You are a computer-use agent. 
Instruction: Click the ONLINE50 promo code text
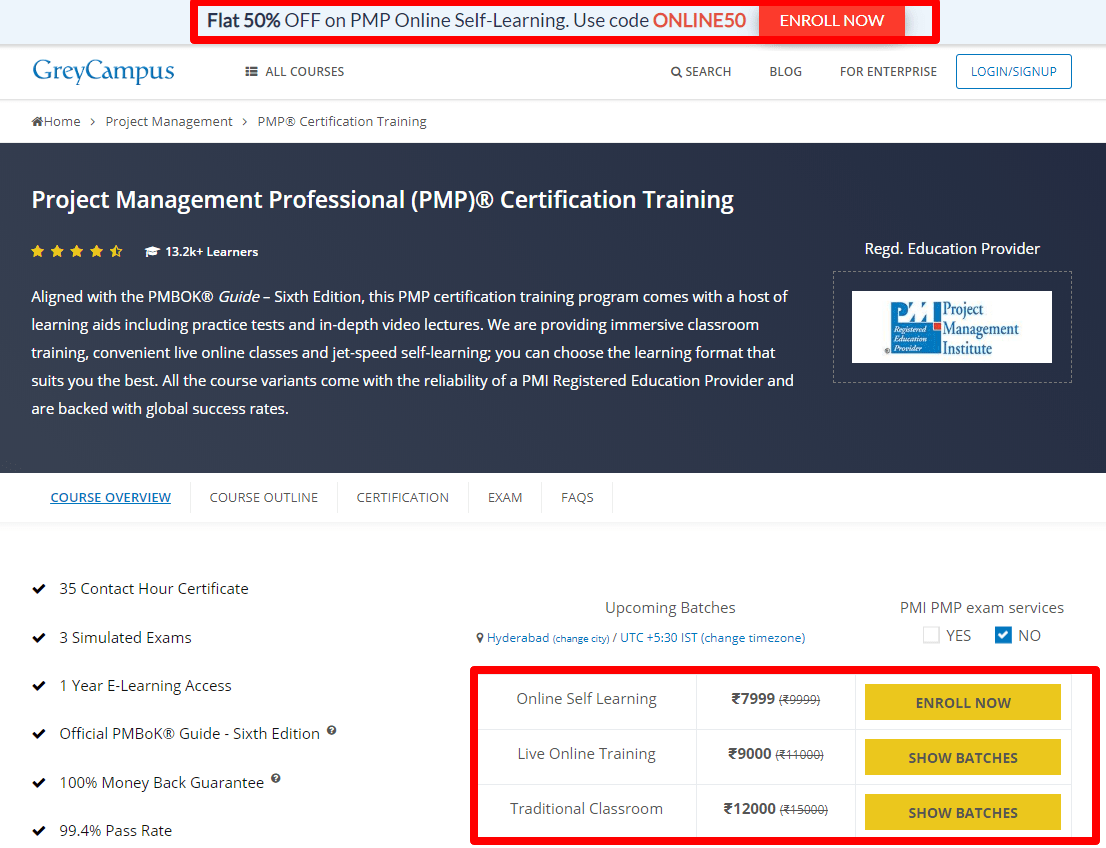(x=699, y=20)
